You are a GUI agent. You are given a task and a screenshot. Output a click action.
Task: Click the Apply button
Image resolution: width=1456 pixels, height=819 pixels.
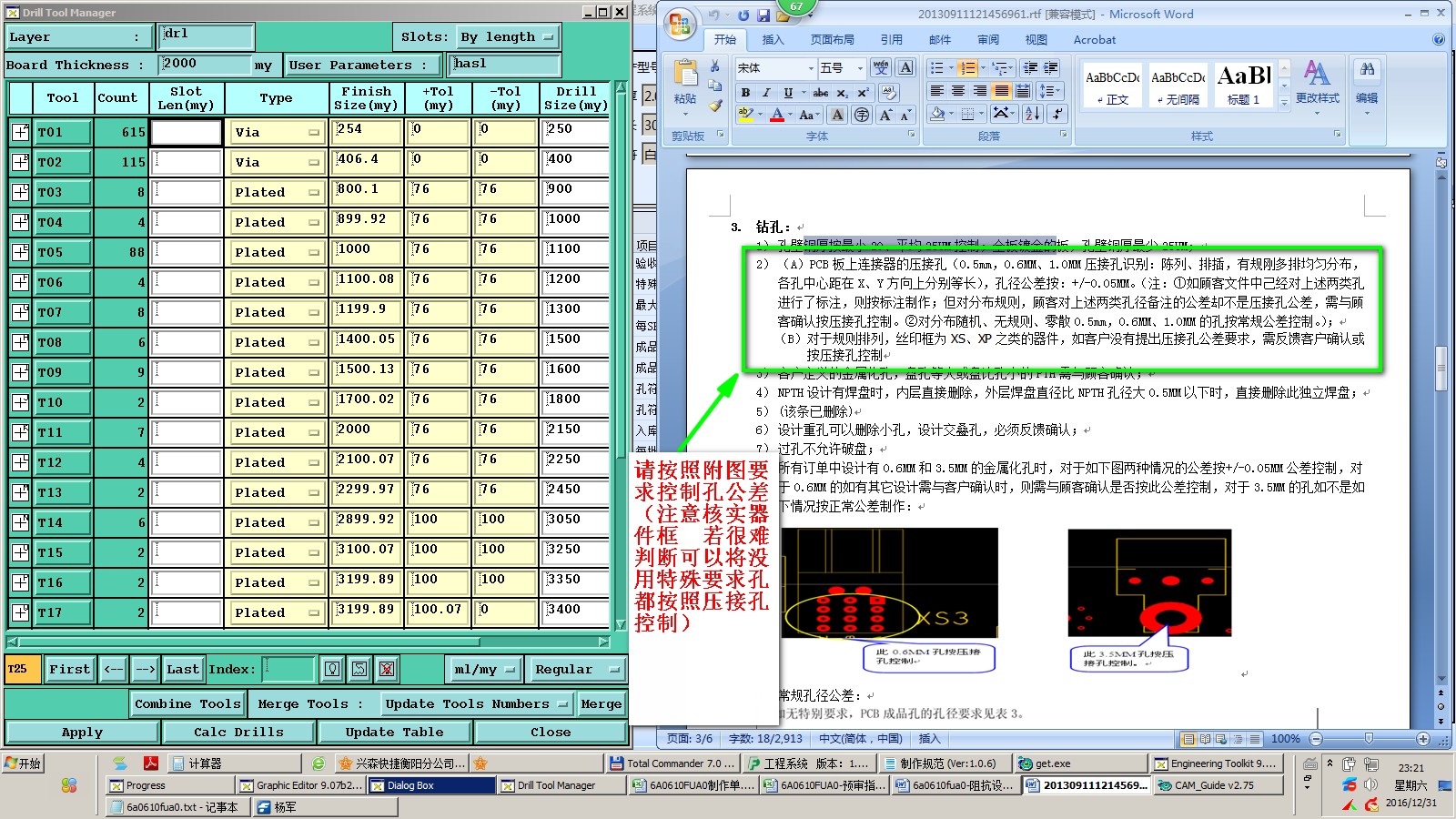83,733
